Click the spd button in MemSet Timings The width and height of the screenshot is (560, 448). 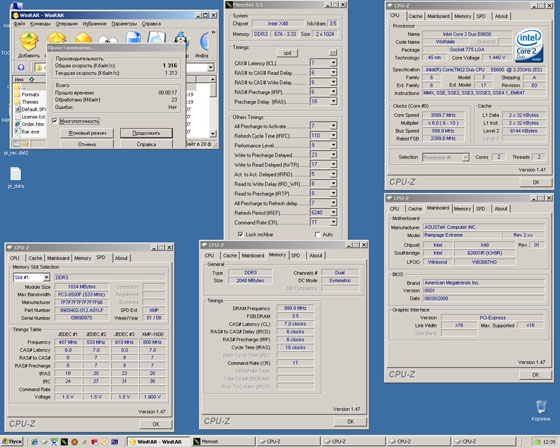tap(287, 53)
